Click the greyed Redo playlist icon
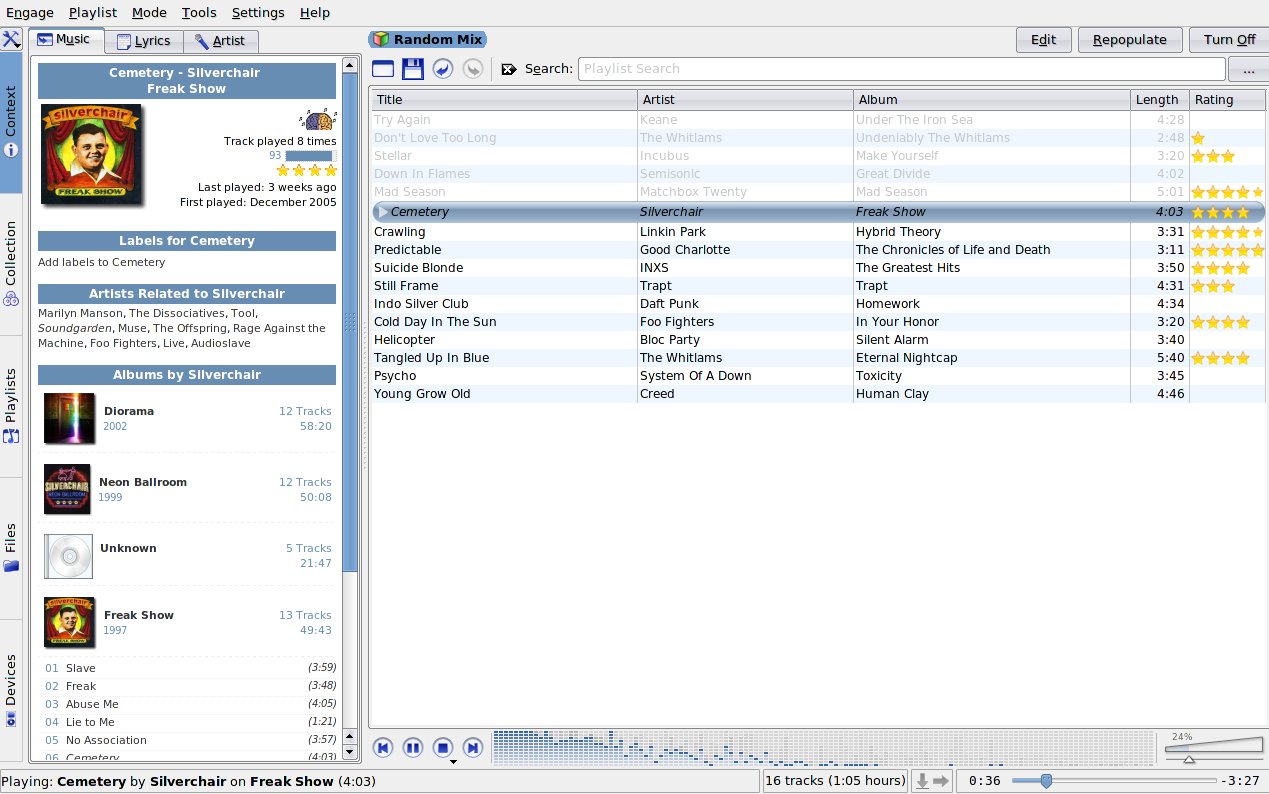The image size is (1269, 794). (x=473, y=69)
